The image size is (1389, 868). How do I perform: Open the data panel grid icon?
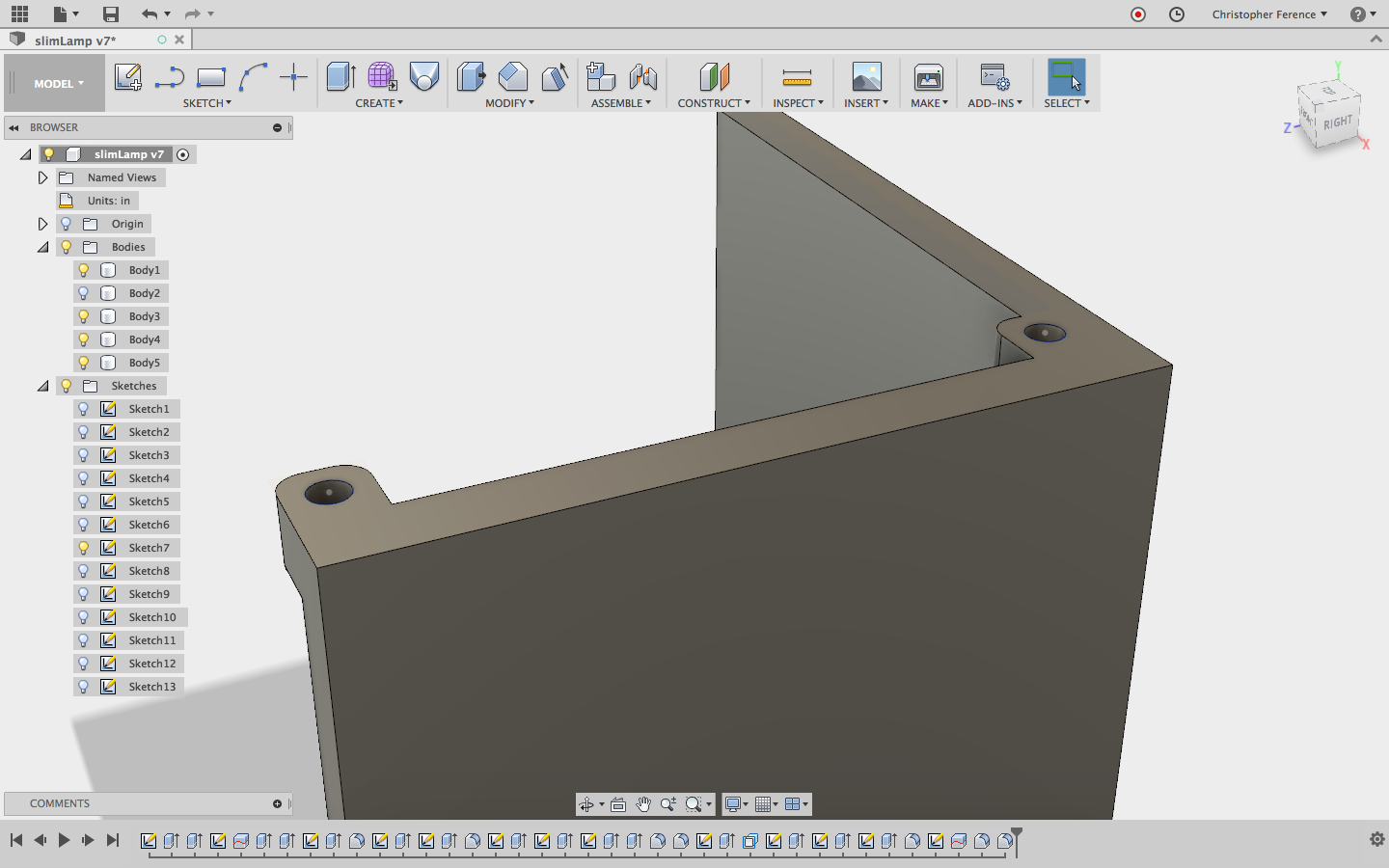click(19, 14)
